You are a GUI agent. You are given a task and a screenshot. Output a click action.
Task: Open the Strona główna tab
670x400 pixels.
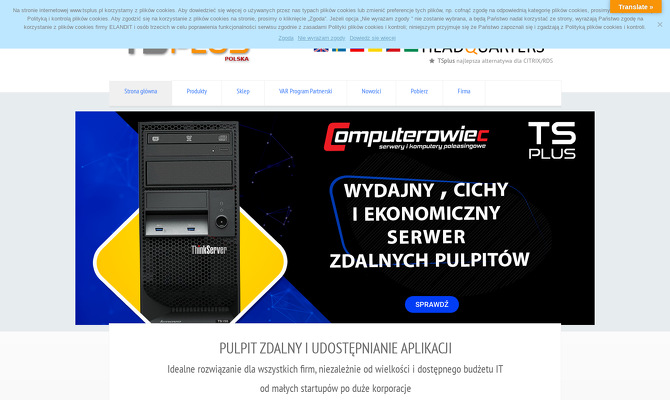[141, 91]
